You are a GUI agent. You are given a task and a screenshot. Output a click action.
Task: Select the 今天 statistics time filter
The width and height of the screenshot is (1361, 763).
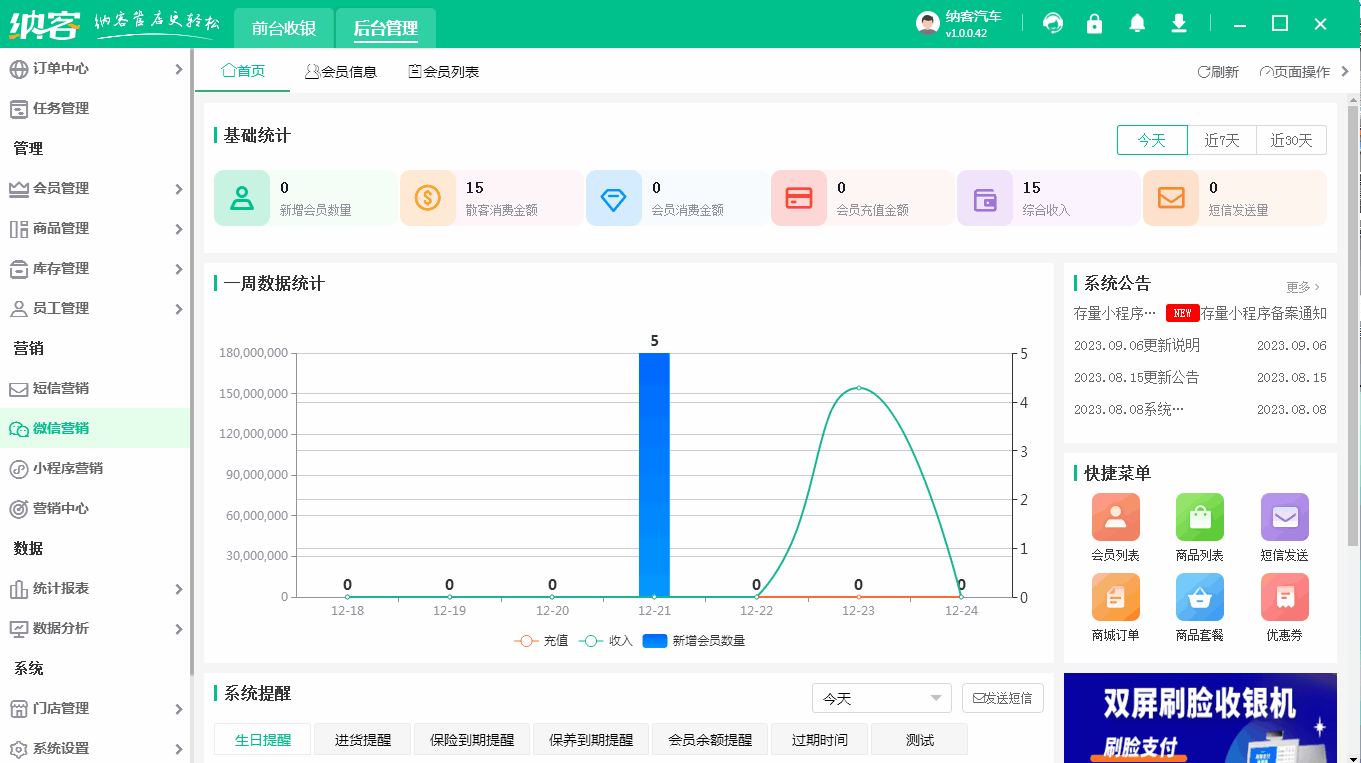(1151, 140)
